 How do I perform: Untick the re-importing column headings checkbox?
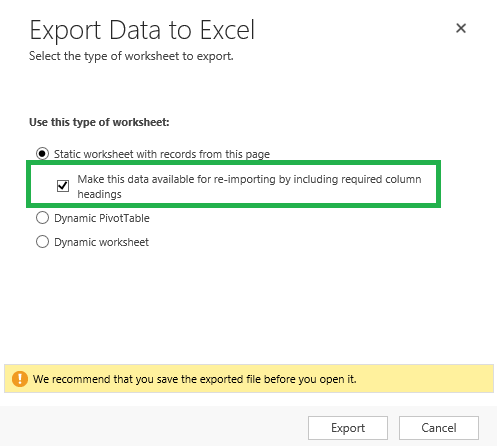pos(63,186)
